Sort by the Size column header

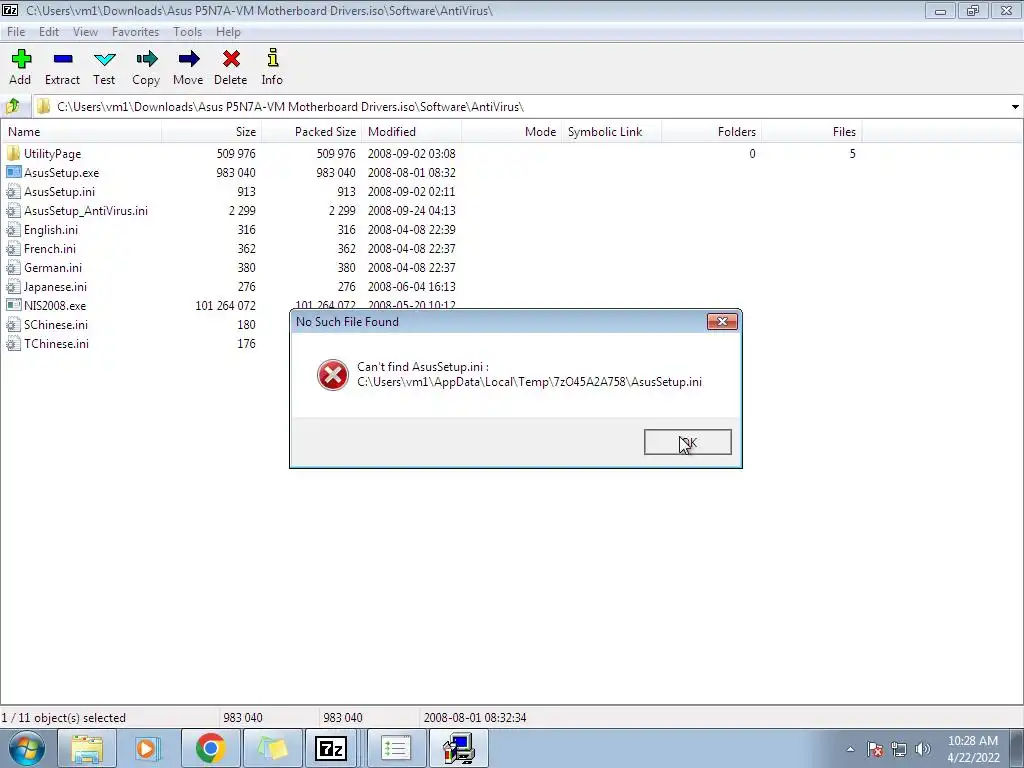pos(212,131)
